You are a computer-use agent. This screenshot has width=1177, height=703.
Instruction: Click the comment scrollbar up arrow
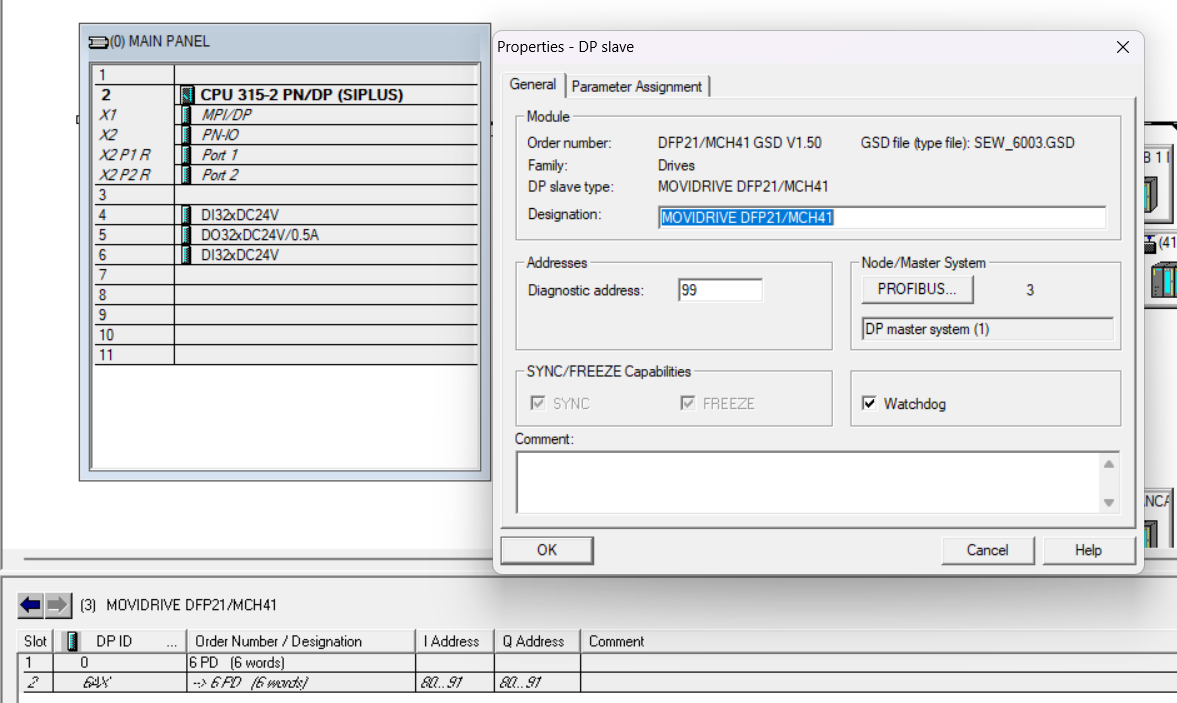point(1109,464)
